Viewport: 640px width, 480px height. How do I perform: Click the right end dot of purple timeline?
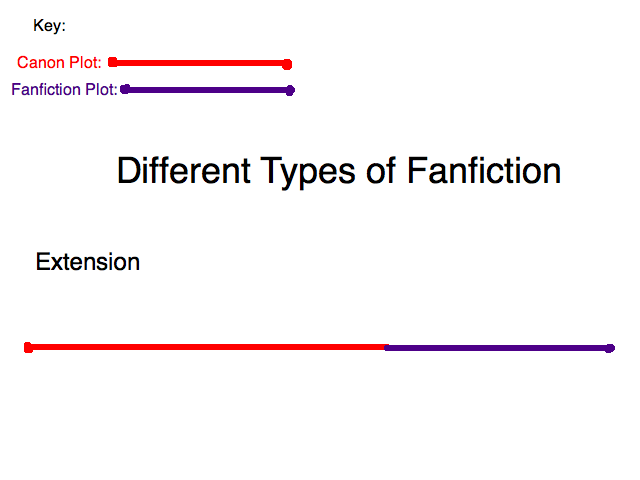tap(610, 348)
